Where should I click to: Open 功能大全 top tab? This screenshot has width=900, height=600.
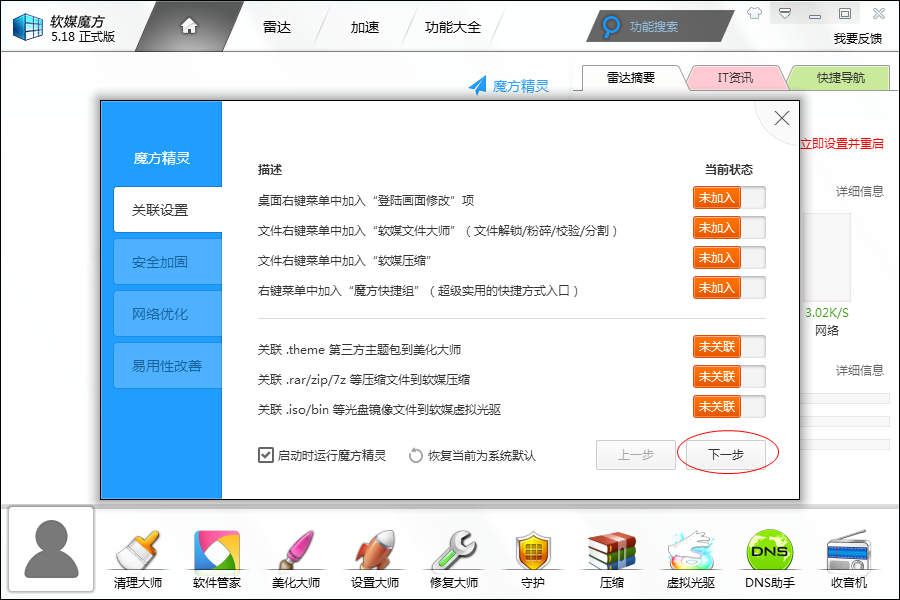452,26
